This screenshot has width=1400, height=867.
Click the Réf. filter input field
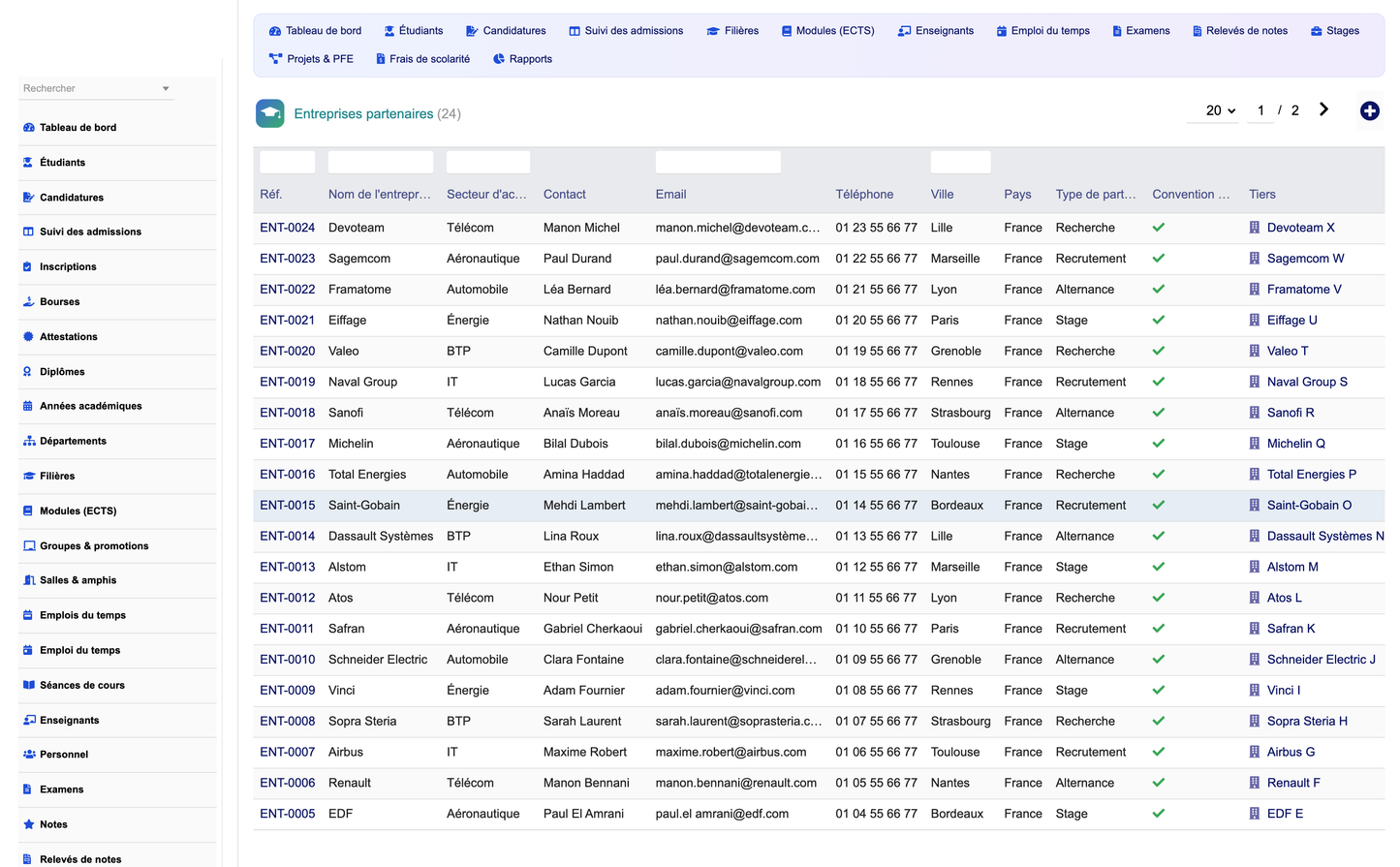(x=287, y=162)
